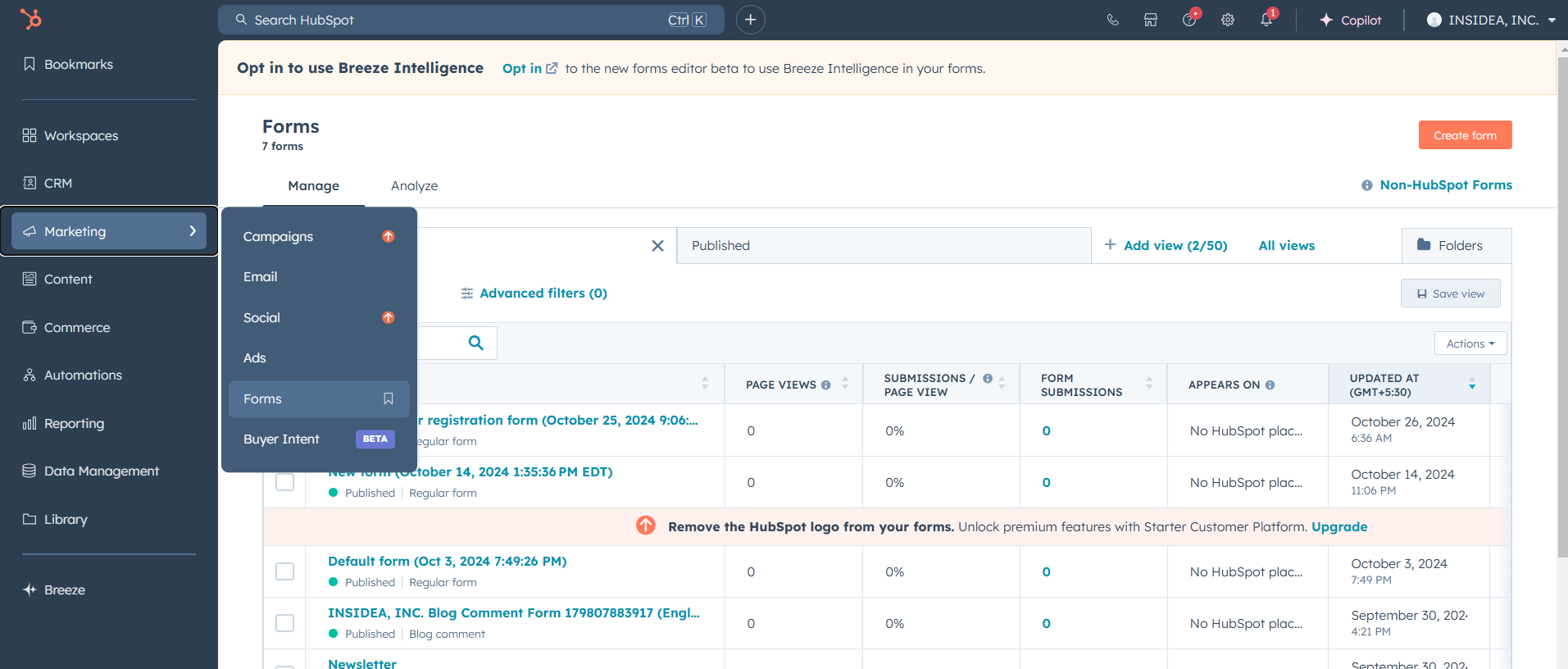Click the HubSpot sprocket logo
The width and height of the screenshot is (1568, 669).
coord(30,19)
